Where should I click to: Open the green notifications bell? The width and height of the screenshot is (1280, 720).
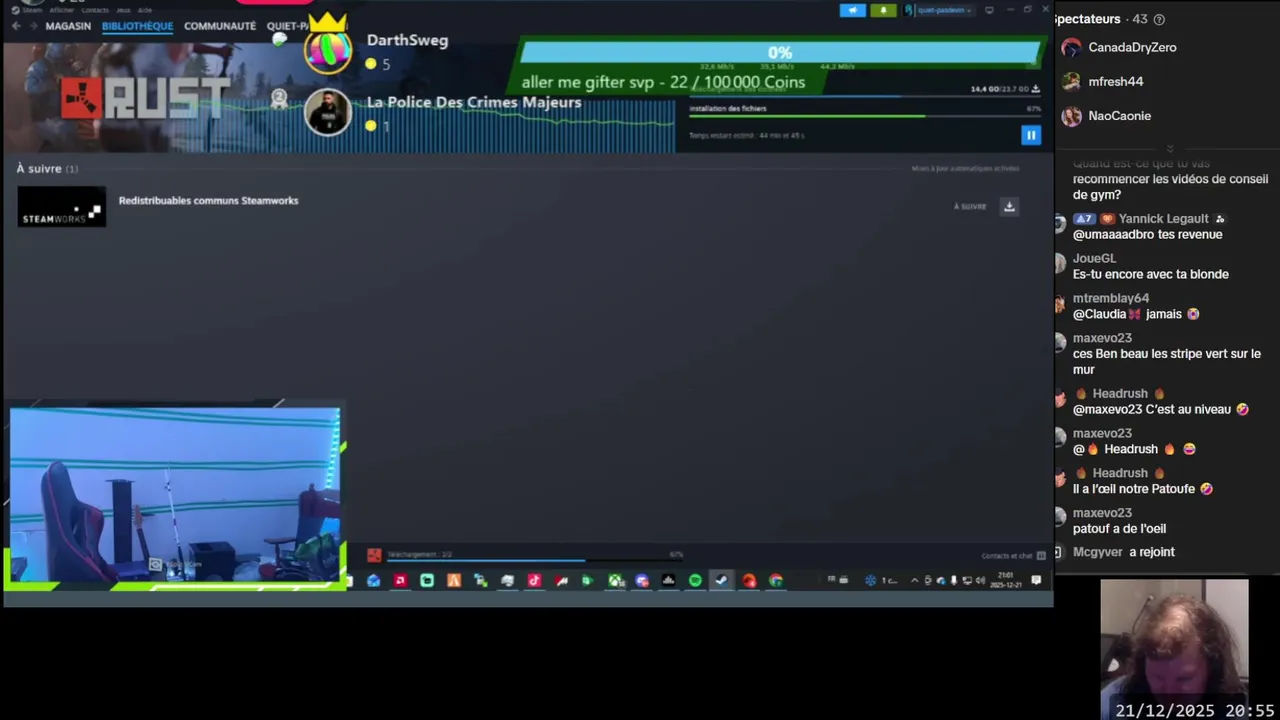(x=883, y=10)
